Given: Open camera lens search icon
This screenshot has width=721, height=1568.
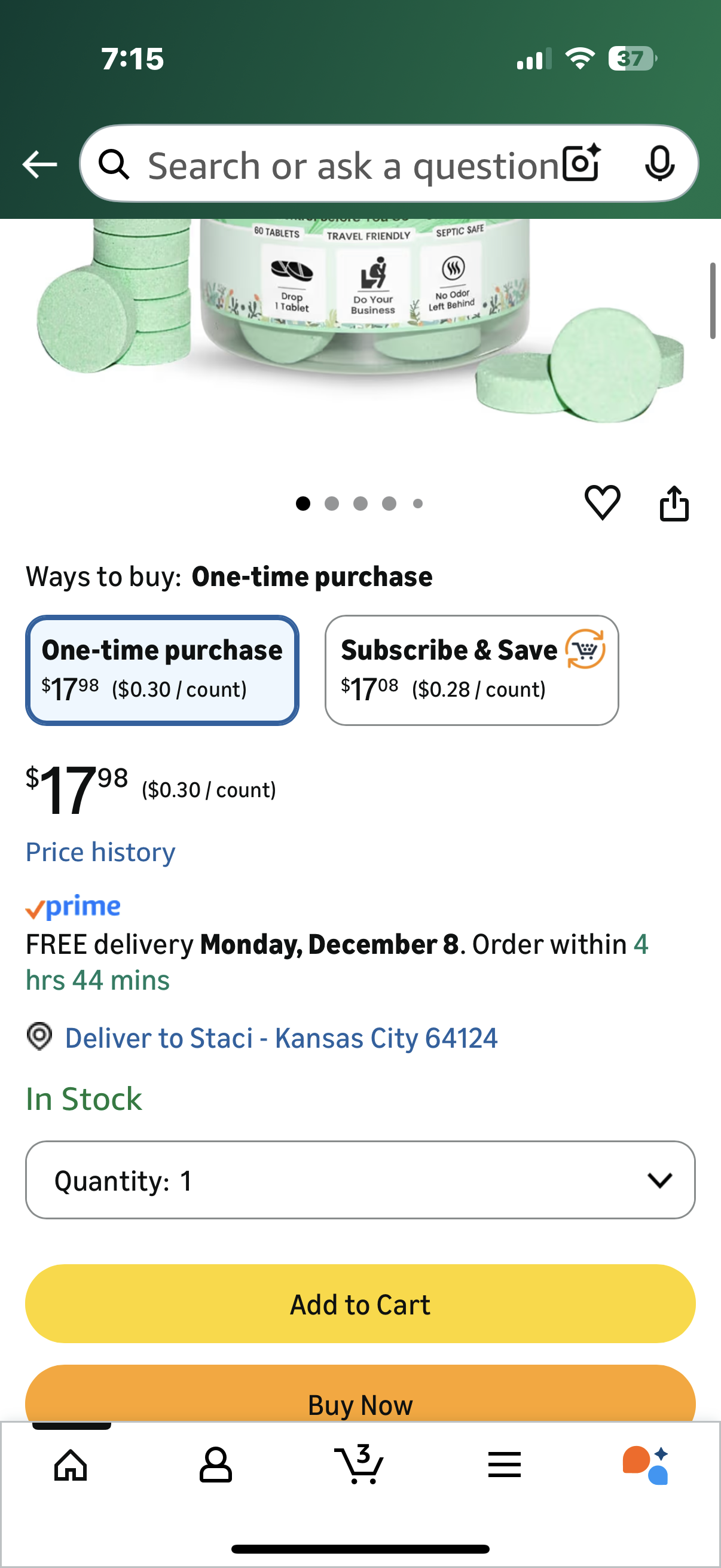Looking at the screenshot, I should coord(581,164).
